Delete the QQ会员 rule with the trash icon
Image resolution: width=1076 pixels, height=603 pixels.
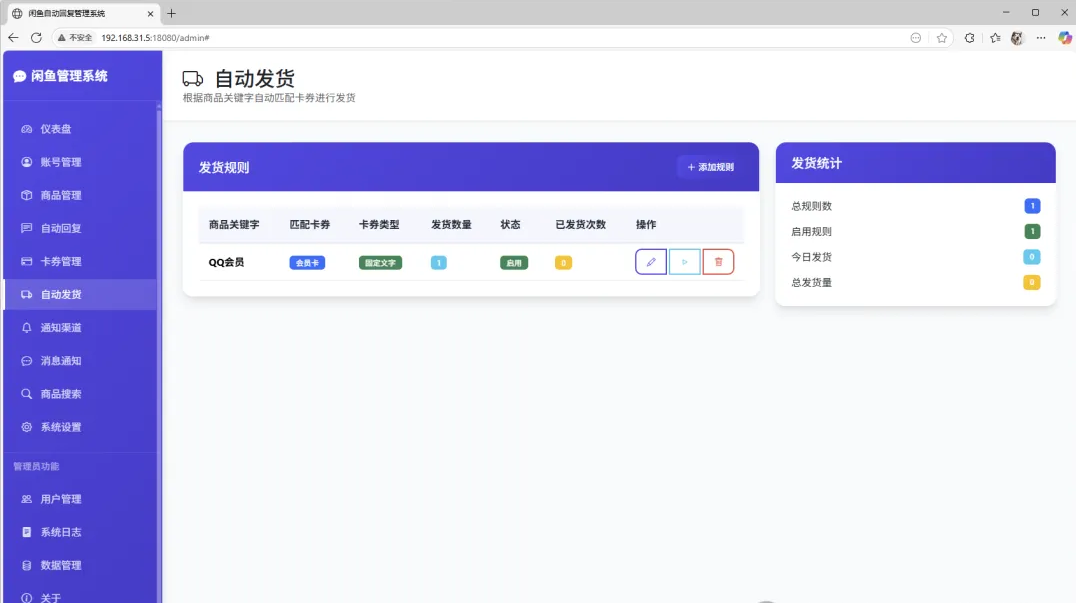click(718, 261)
